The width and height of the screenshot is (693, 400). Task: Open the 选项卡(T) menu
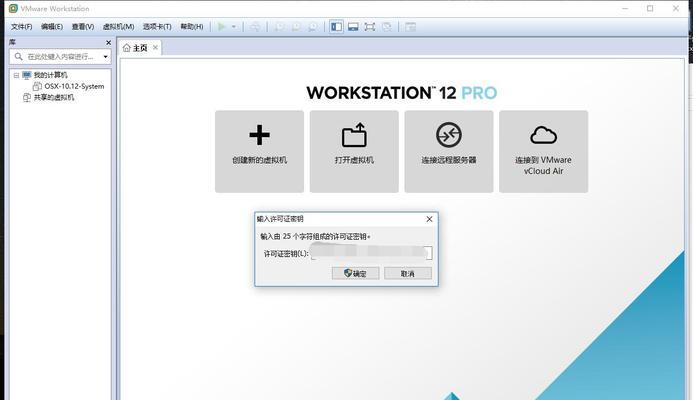coord(157,27)
